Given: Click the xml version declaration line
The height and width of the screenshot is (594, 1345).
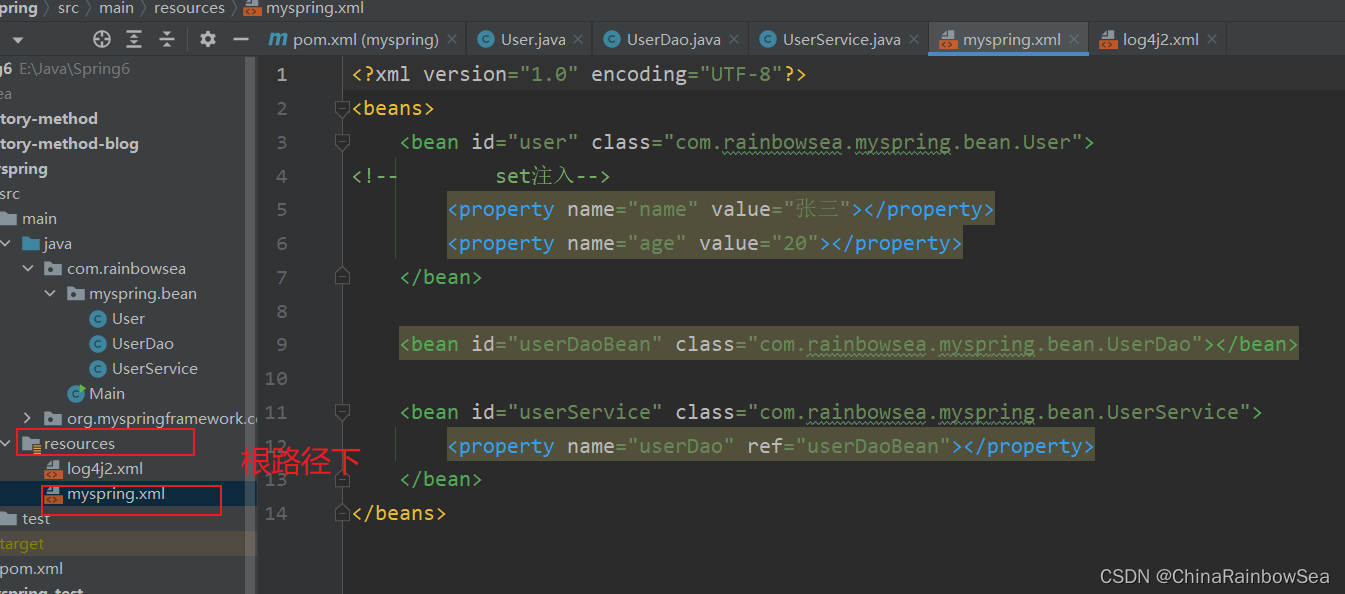Looking at the screenshot, I should [x=579, y=75].
